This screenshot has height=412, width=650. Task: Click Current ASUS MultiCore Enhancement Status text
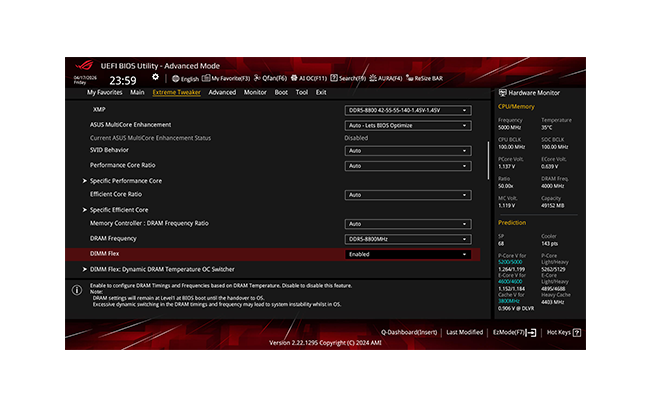[x=150, y=138]
